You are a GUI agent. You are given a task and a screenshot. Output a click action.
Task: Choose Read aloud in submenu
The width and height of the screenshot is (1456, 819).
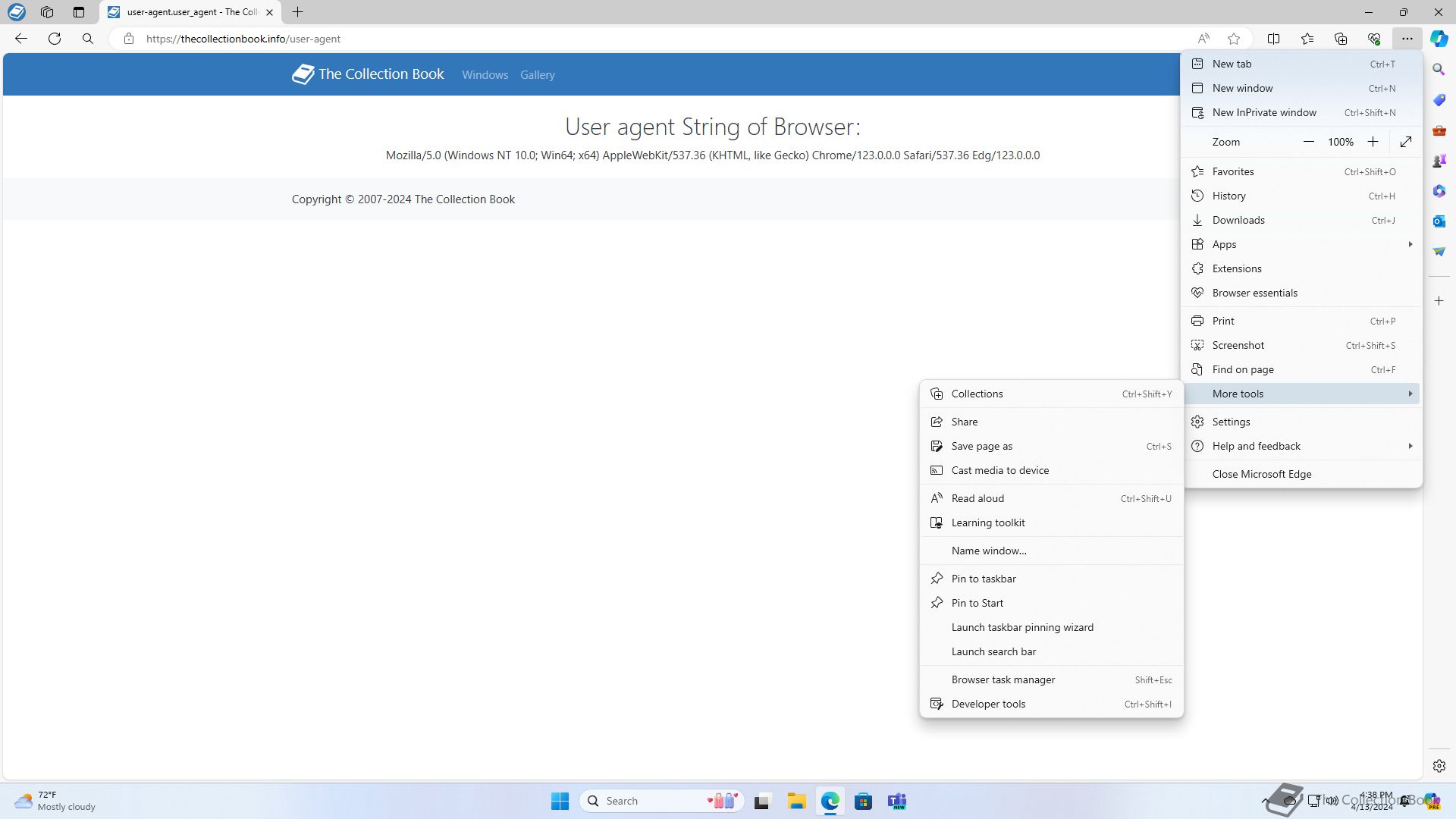coord(1051,498)
